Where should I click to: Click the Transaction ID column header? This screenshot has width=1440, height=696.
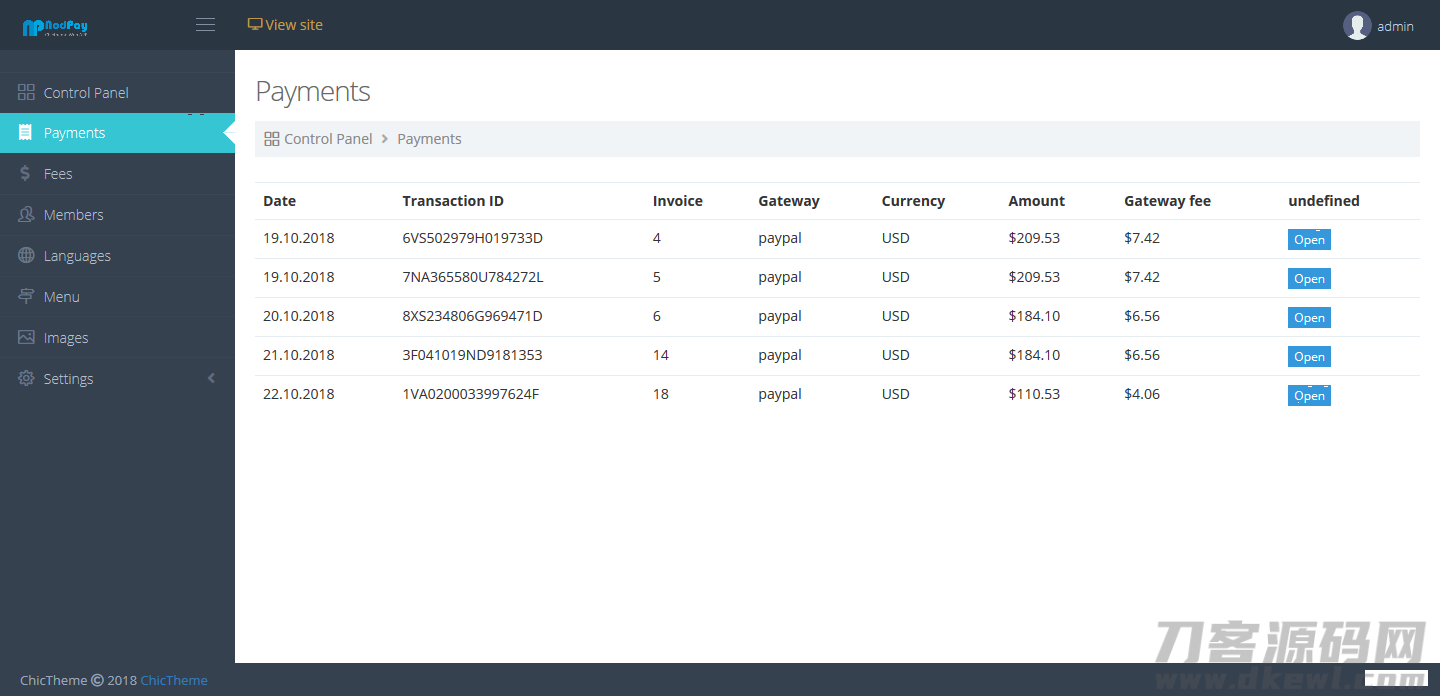(x=453, y=201)
